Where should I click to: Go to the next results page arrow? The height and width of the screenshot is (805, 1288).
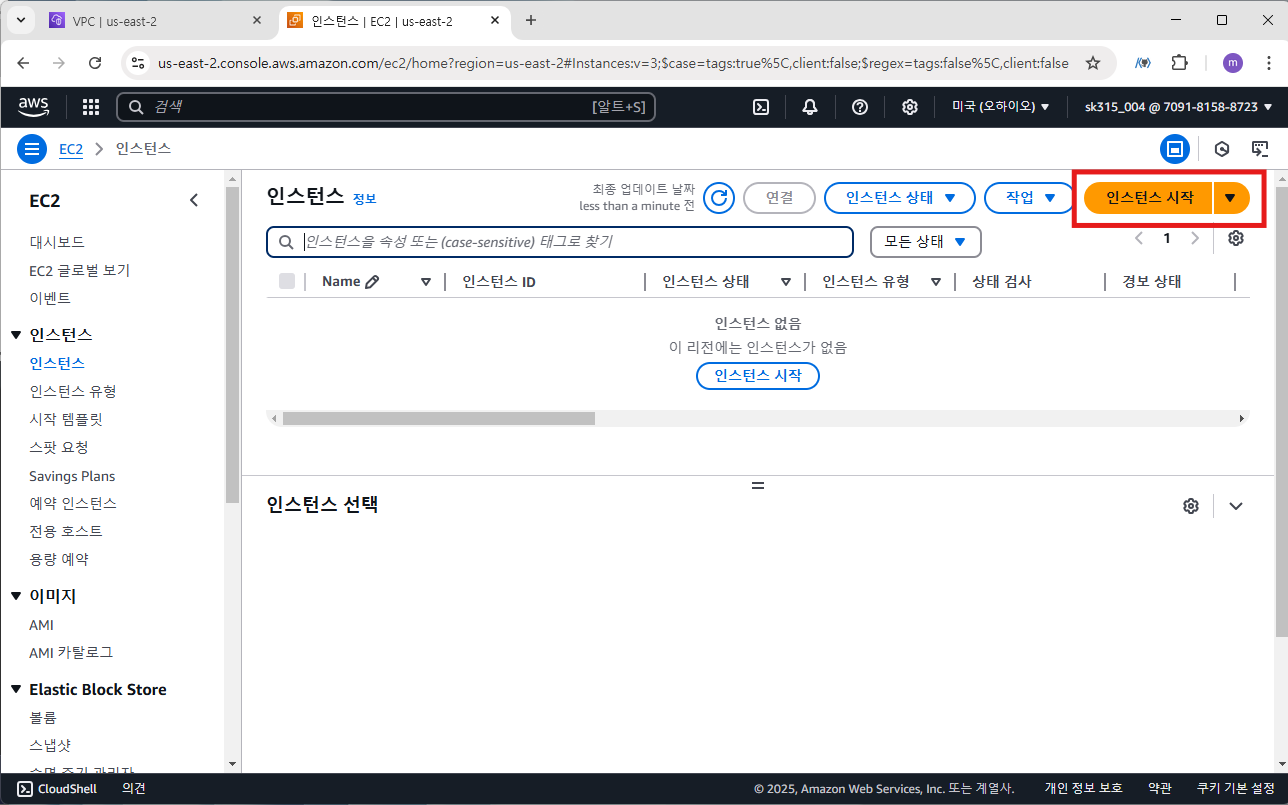(1194, 238)
